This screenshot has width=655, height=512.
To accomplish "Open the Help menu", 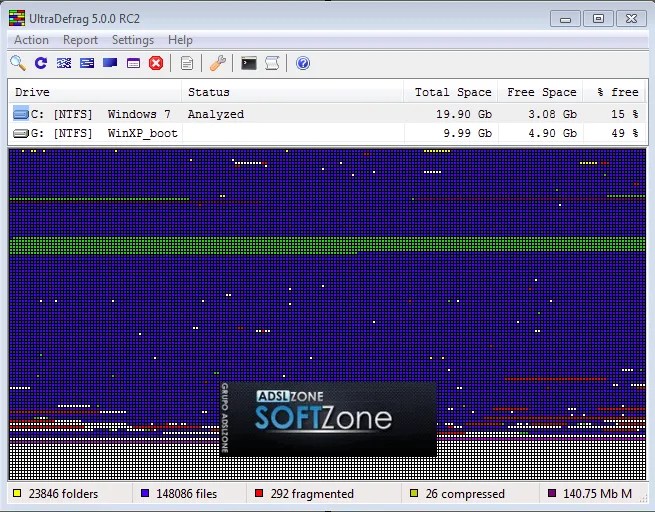I will point(180,40).
